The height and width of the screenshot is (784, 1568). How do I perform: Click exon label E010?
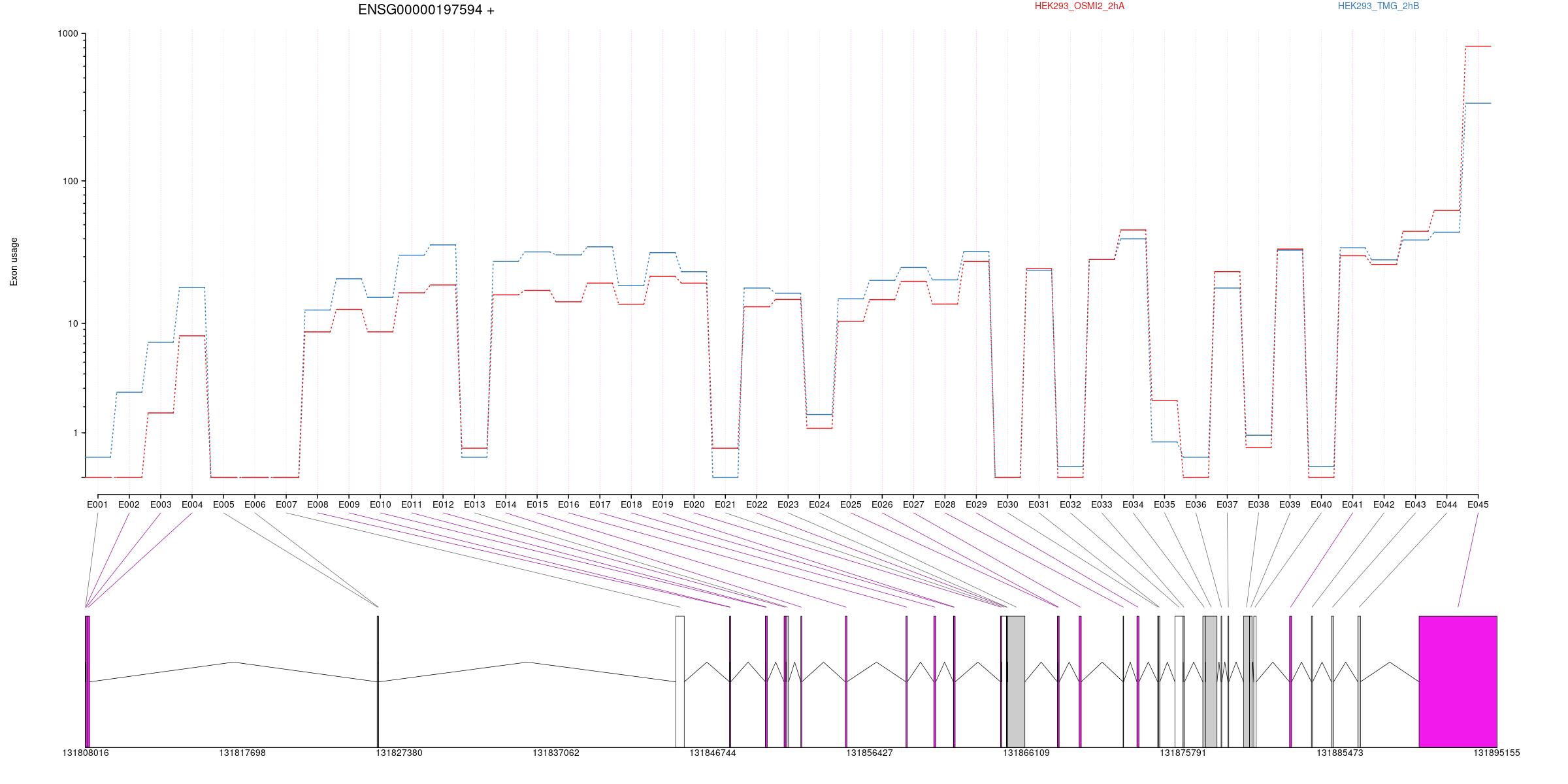[x=380, y=504]
